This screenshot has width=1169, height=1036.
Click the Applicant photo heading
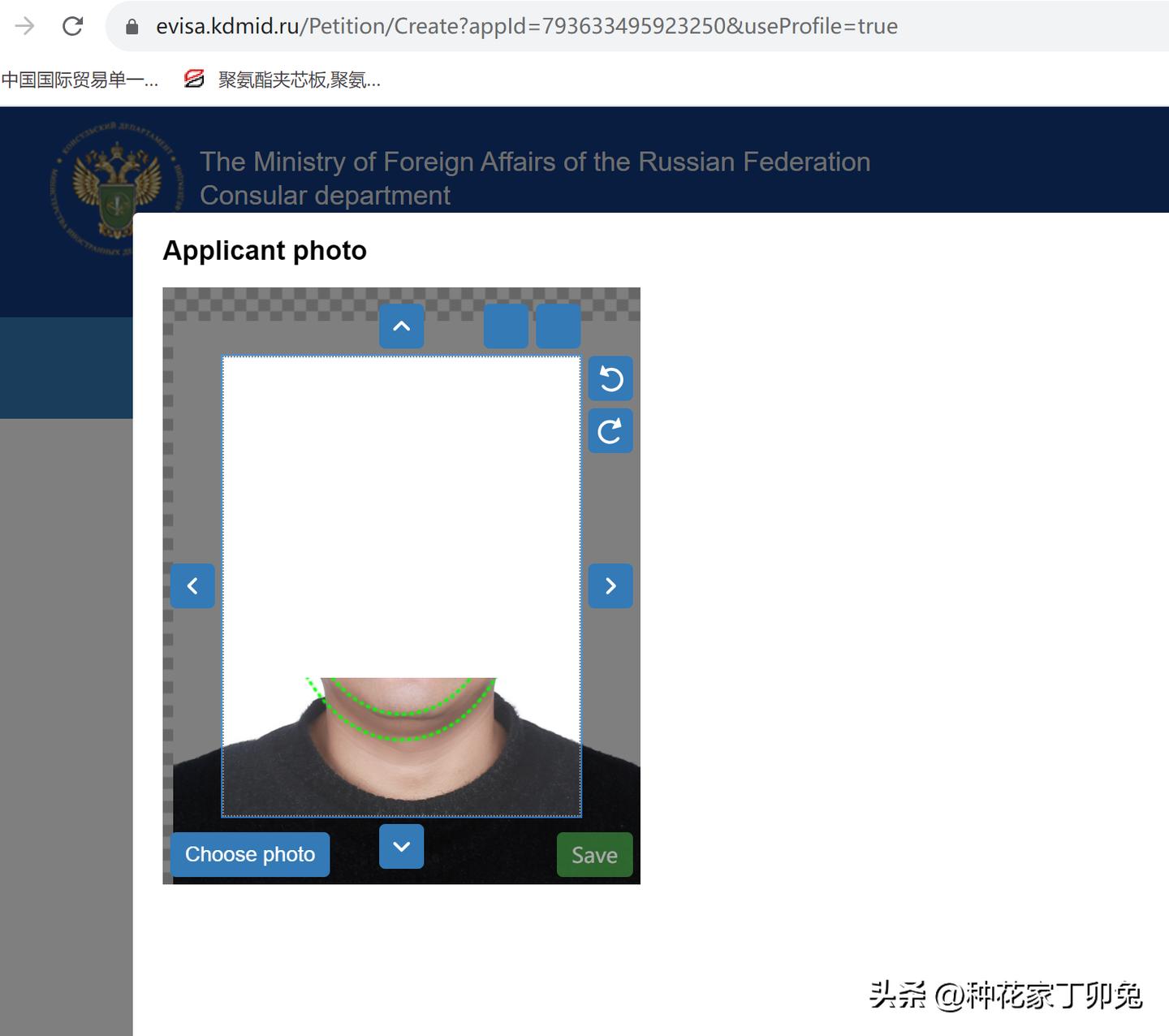coord(265,250)
